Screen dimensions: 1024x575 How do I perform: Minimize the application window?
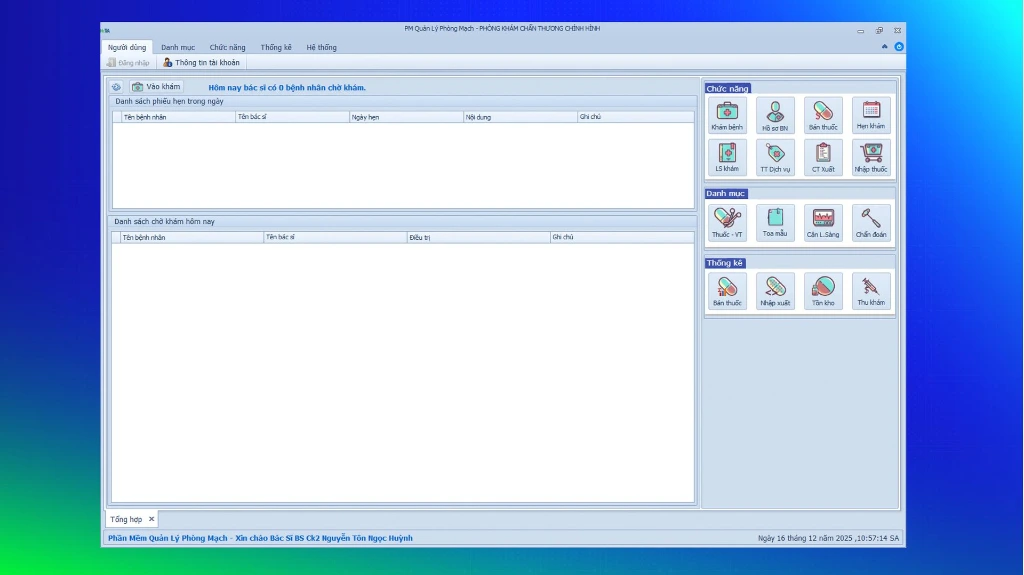861,31
